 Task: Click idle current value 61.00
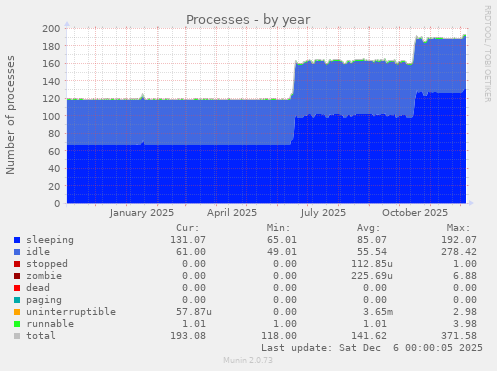[191, 252]
